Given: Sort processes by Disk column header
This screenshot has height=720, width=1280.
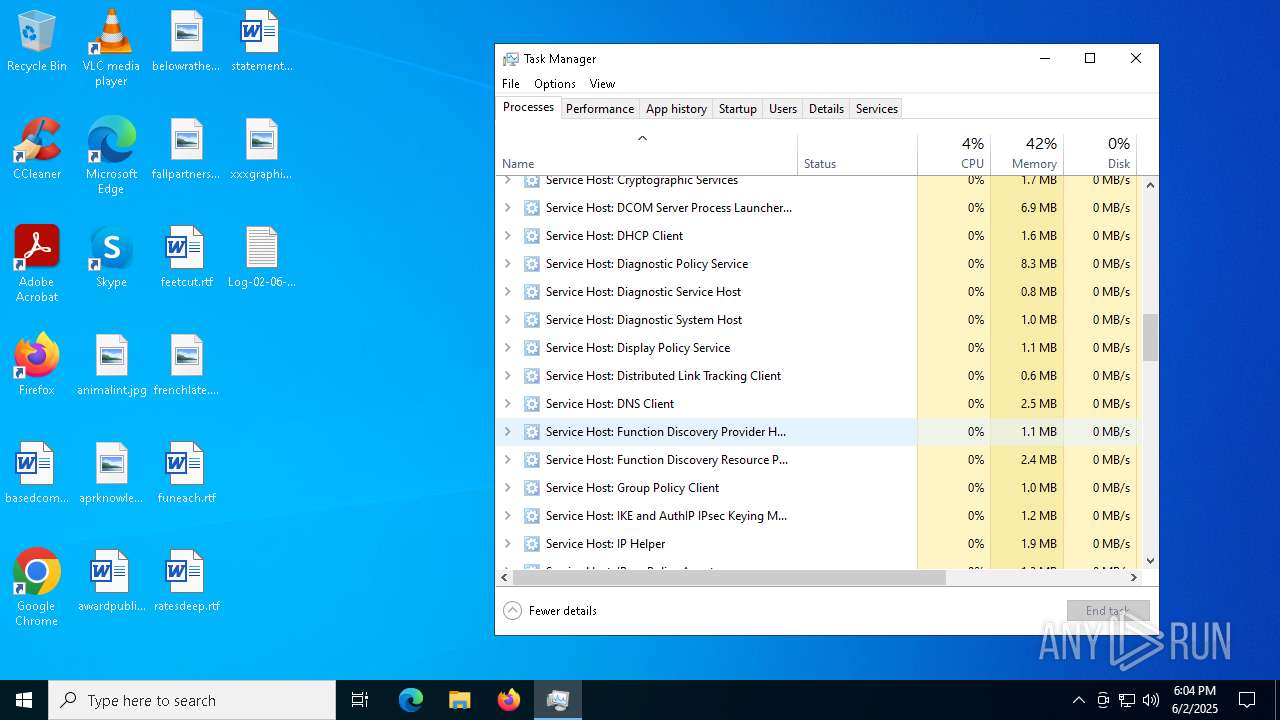Looking at the screenshot, I should [1100, 153].
